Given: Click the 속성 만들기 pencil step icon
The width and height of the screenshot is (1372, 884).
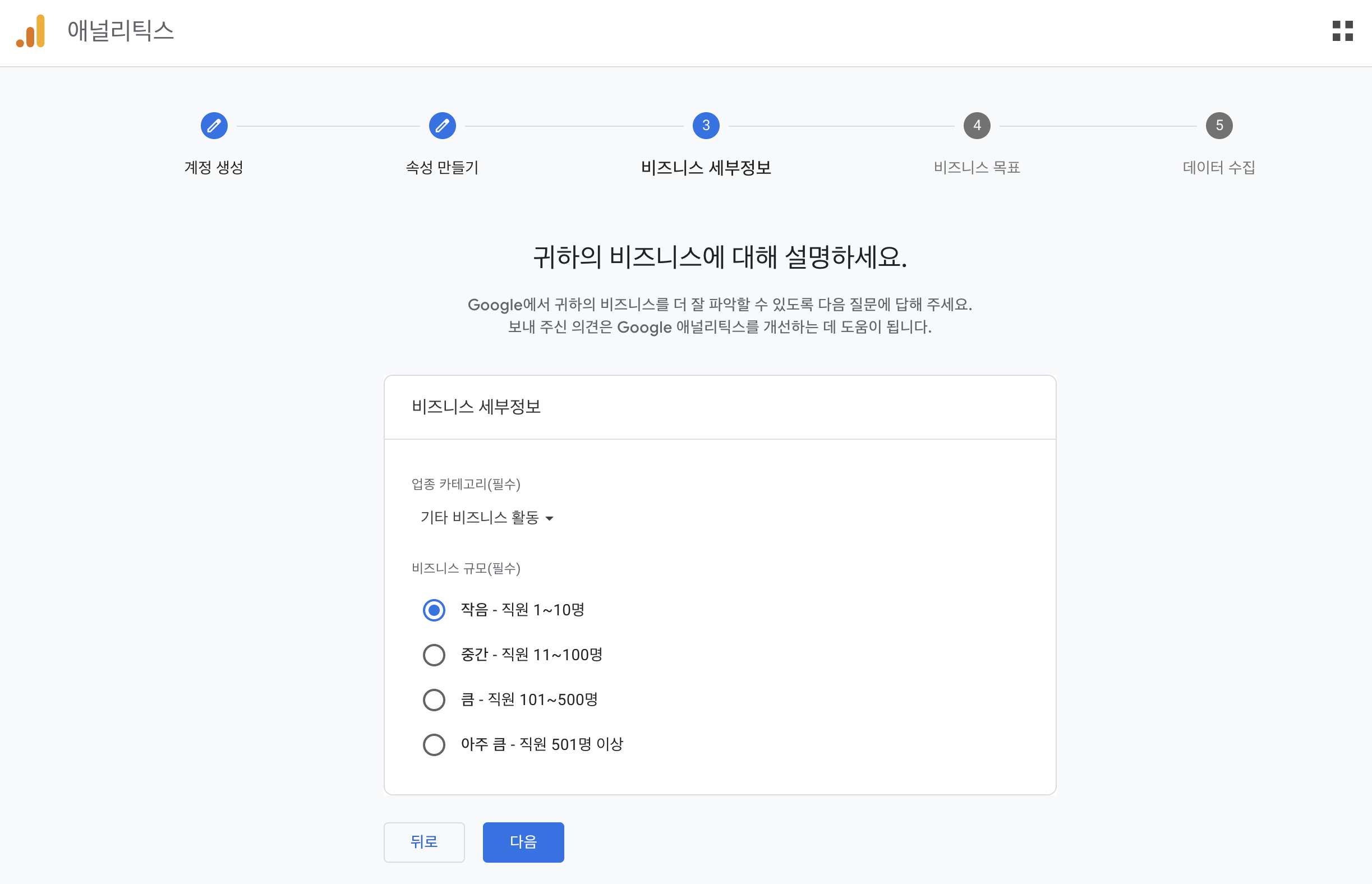Looking at the screenshot, I should click(x=442, y=126).
